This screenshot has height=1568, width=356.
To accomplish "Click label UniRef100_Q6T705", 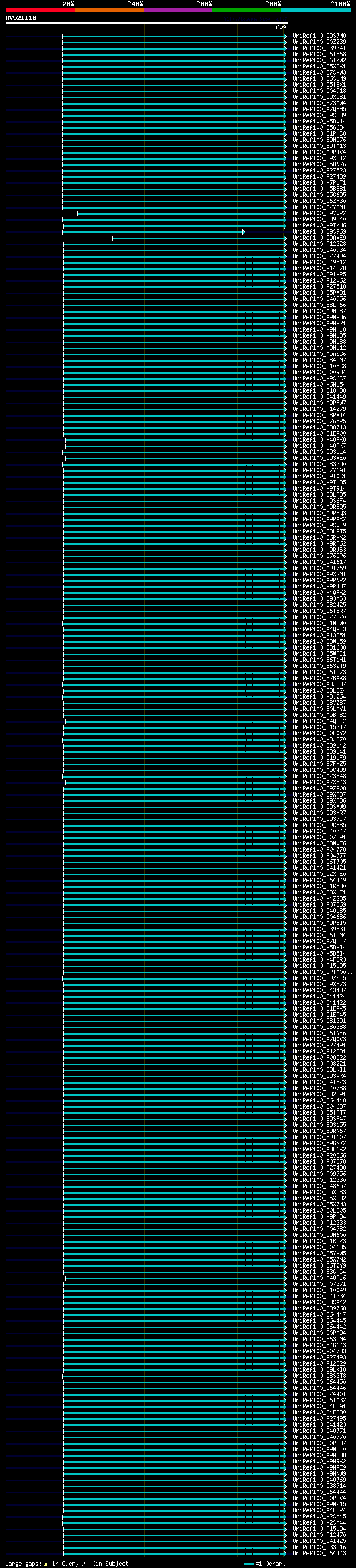I will pos(319,862).
